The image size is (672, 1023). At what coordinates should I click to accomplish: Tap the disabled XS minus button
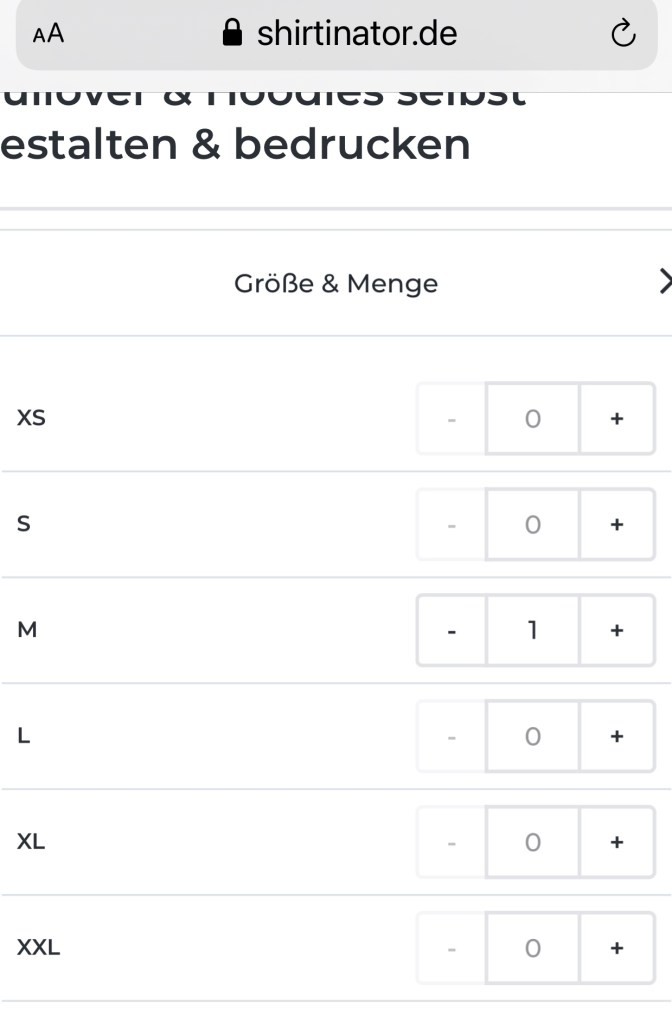(x=452, y=419)
